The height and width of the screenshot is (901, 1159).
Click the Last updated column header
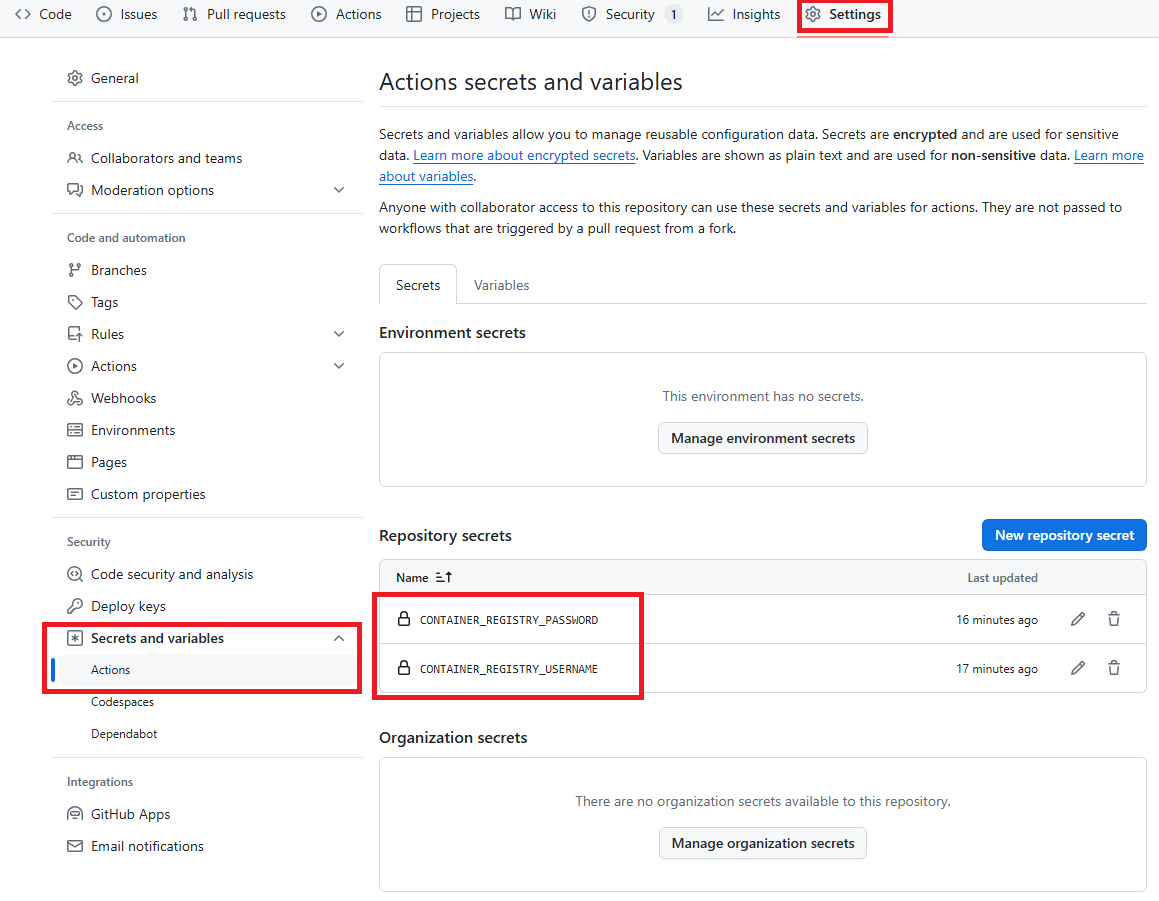(1002, 578)
